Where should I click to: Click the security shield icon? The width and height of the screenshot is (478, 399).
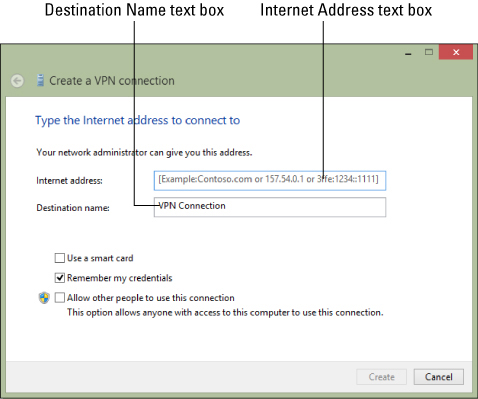click(x=44, y=298)
